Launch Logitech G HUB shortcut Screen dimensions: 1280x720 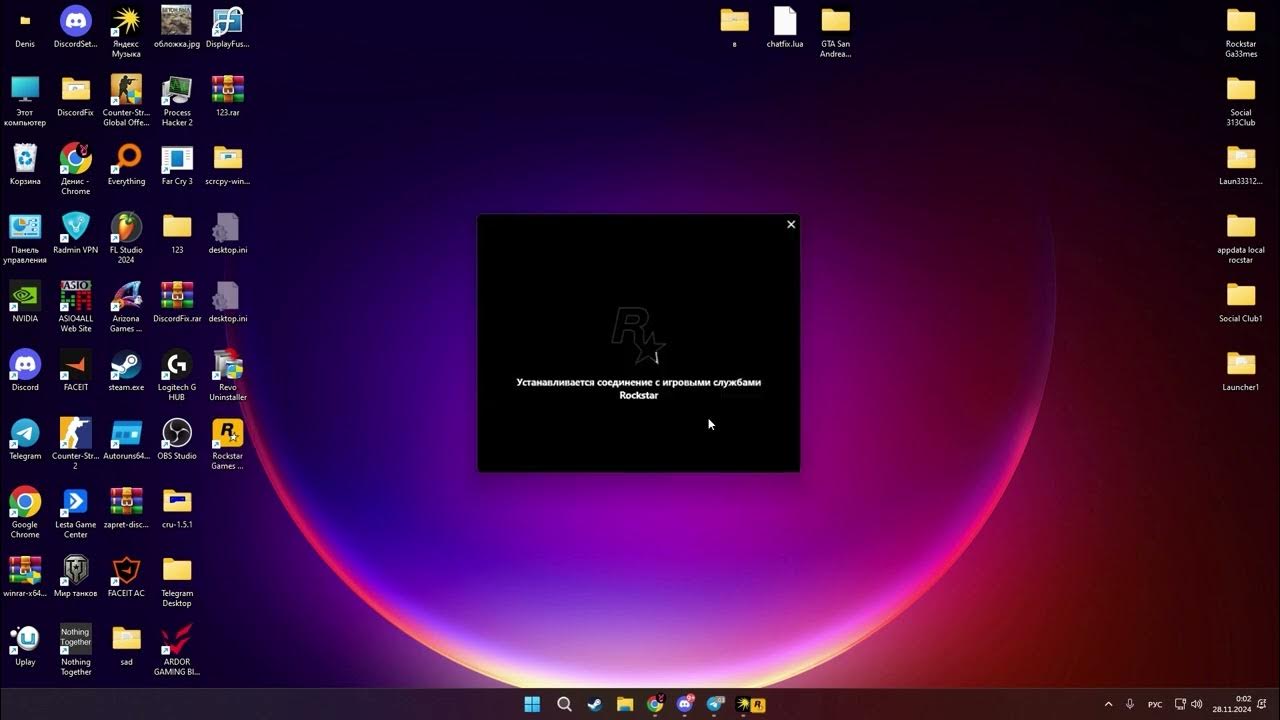coord(177,375)
